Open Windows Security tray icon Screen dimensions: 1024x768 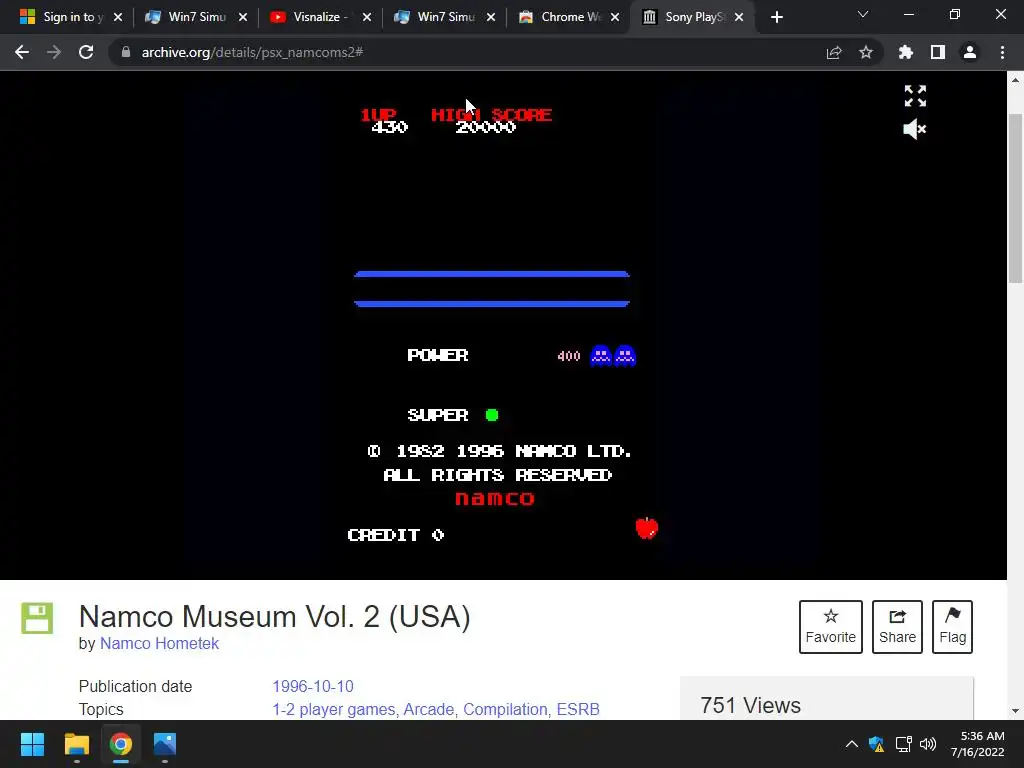click(876, 744)
